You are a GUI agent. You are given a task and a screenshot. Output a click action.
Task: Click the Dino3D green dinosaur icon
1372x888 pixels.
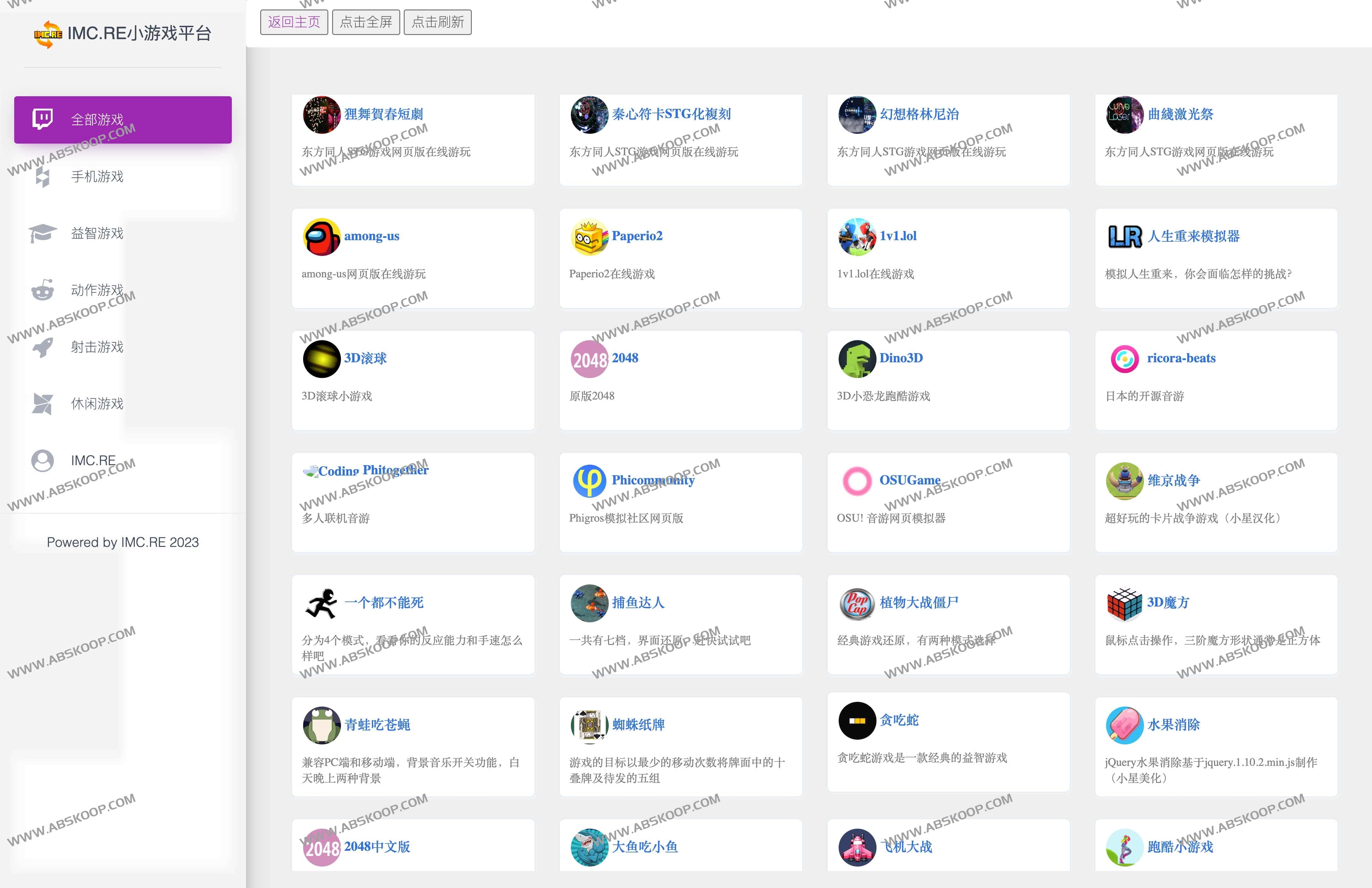[857, 359]
